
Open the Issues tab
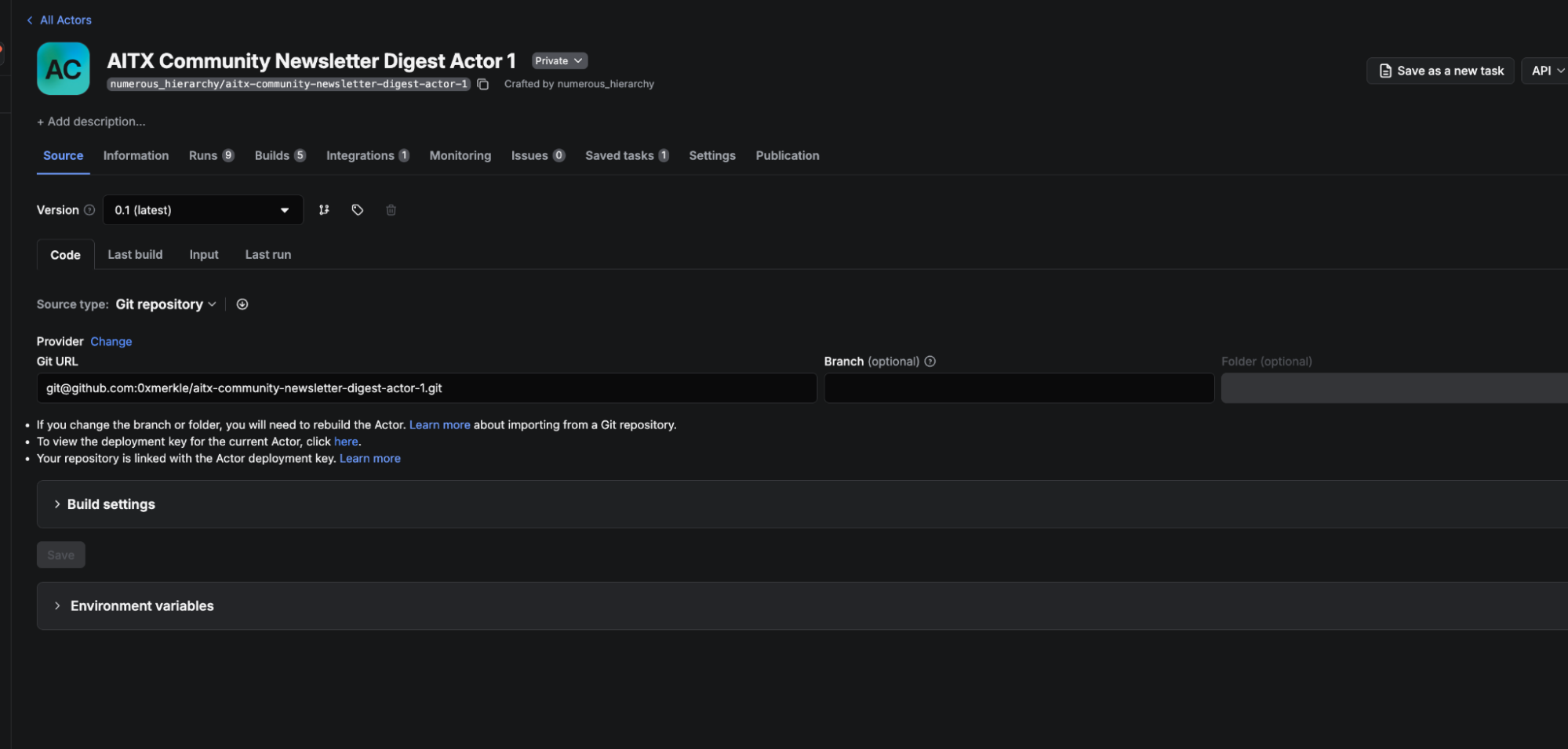538,156
